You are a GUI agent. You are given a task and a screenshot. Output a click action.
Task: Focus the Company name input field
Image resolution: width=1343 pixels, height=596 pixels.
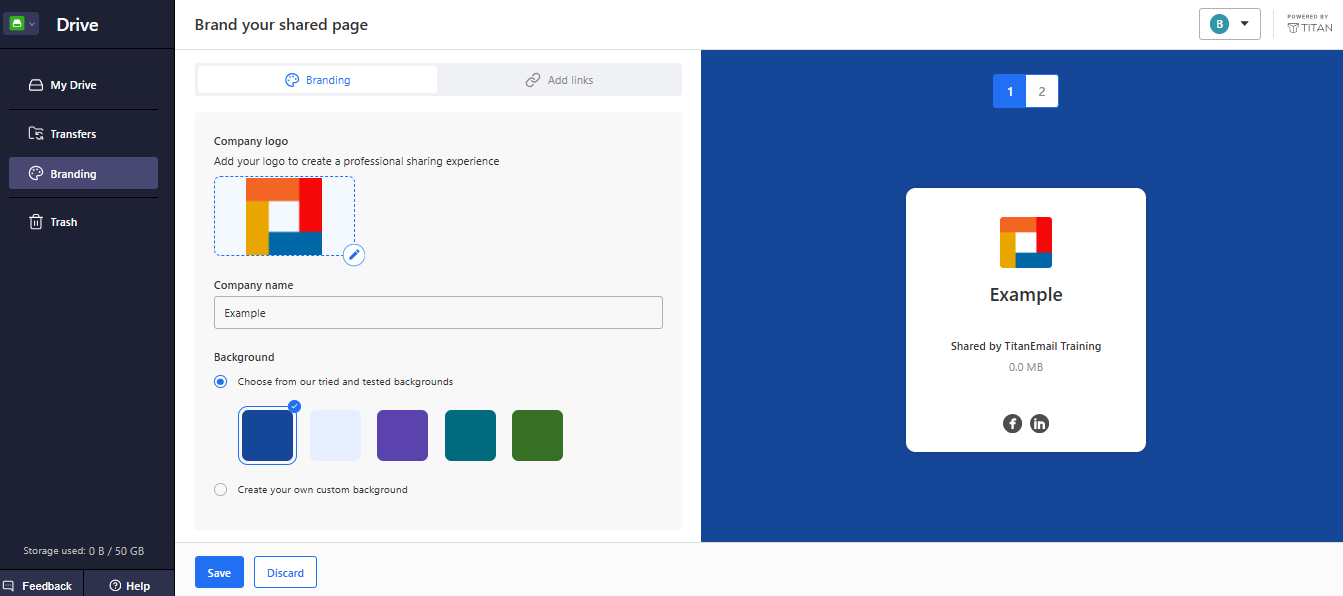point(438,313)
